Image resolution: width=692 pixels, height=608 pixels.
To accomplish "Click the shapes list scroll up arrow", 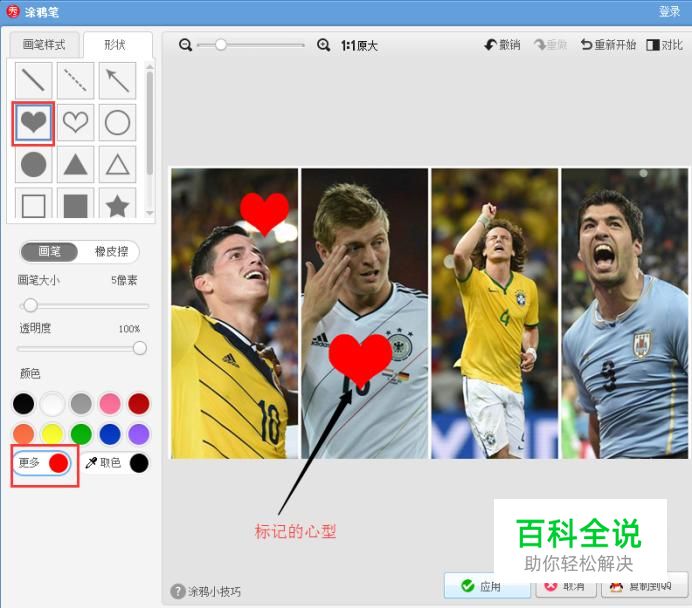I will pyautogui.click(x=150, y=67).
